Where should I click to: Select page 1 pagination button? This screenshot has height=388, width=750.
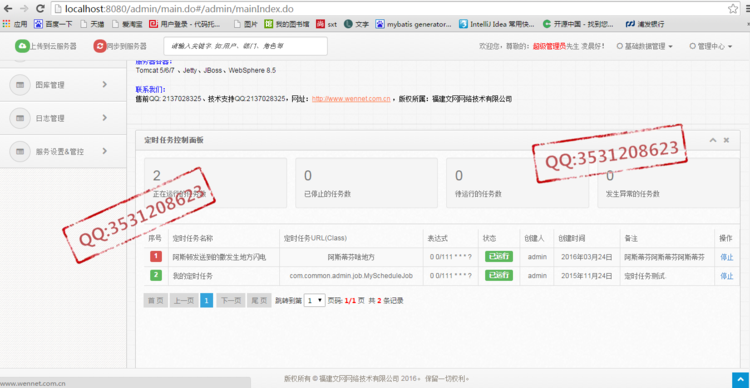coord(206,300)
